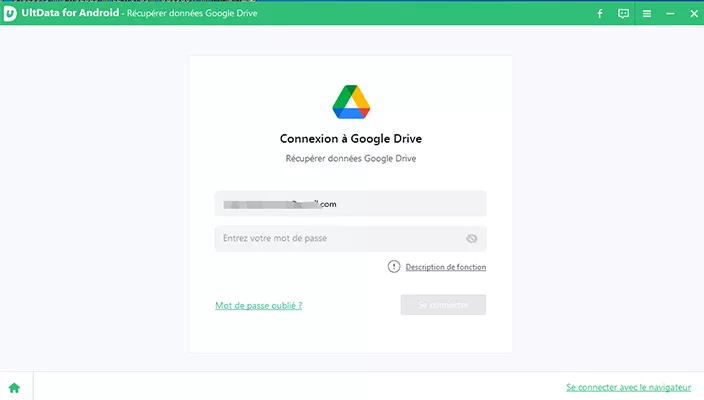Go to the home screen icon
This screenshot has width=704, height=400.
[x=14, y=387]
